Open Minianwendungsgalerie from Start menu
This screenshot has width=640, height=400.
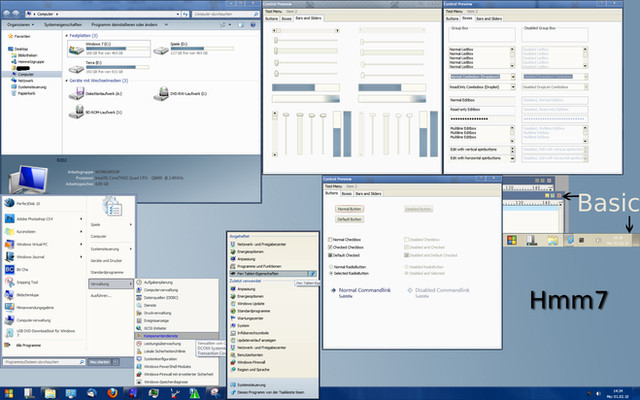42,307
